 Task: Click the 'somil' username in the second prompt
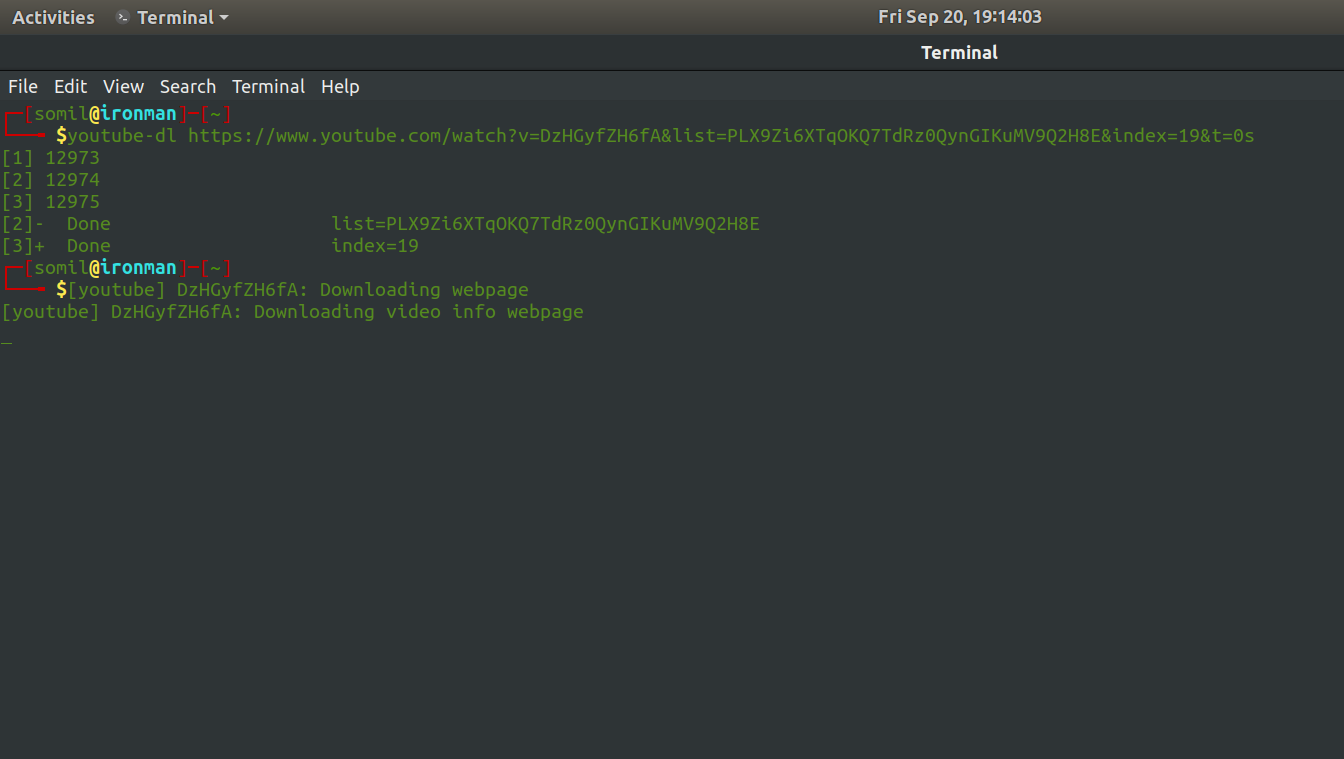(61, 268)
